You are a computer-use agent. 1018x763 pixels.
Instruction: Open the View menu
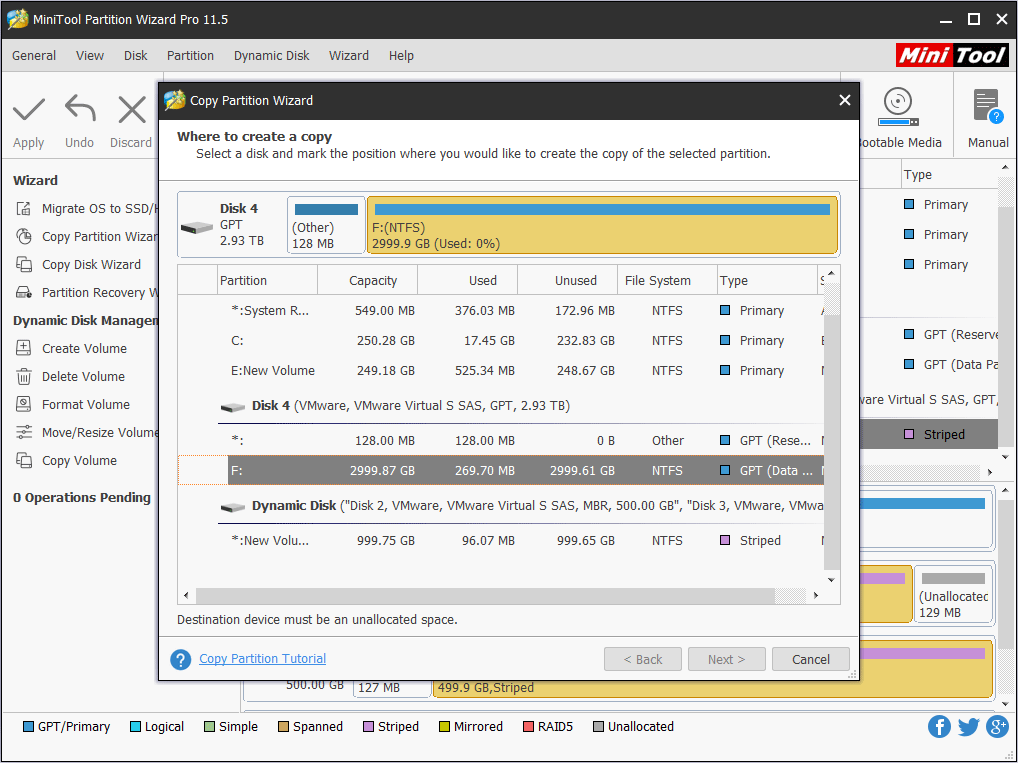point(90,56)
